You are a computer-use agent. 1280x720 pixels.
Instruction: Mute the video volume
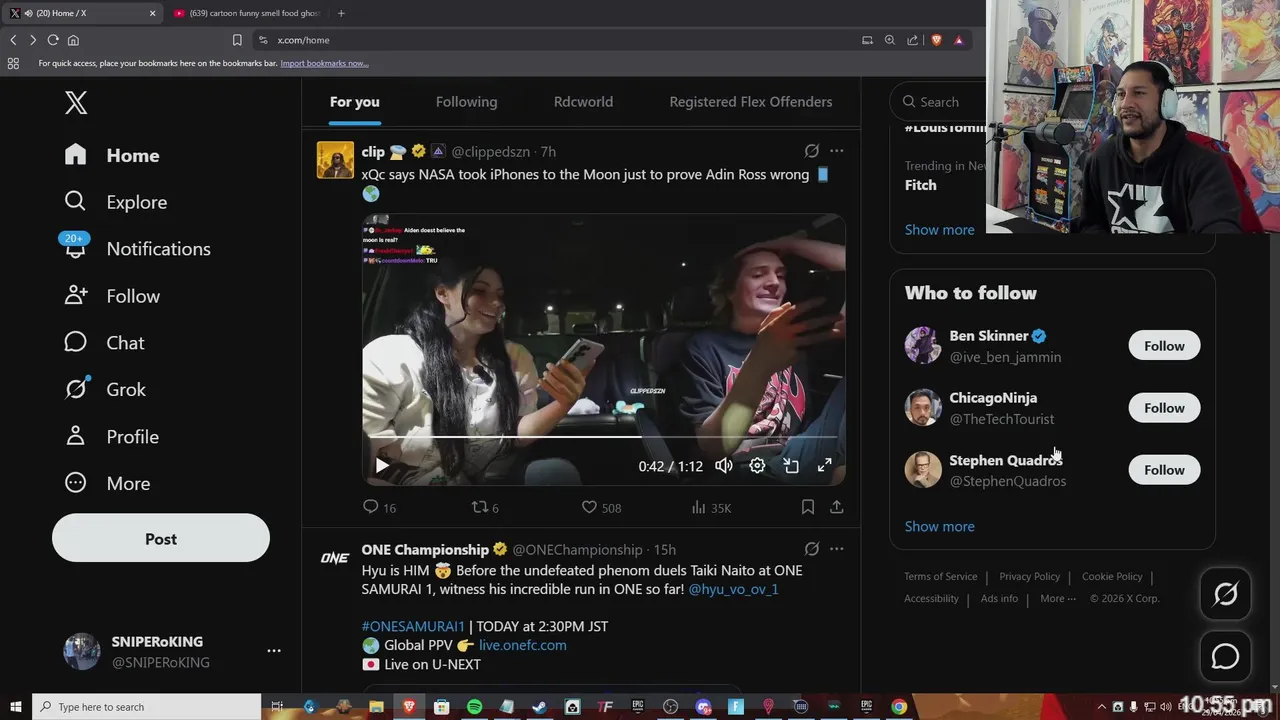coord(724,466)
